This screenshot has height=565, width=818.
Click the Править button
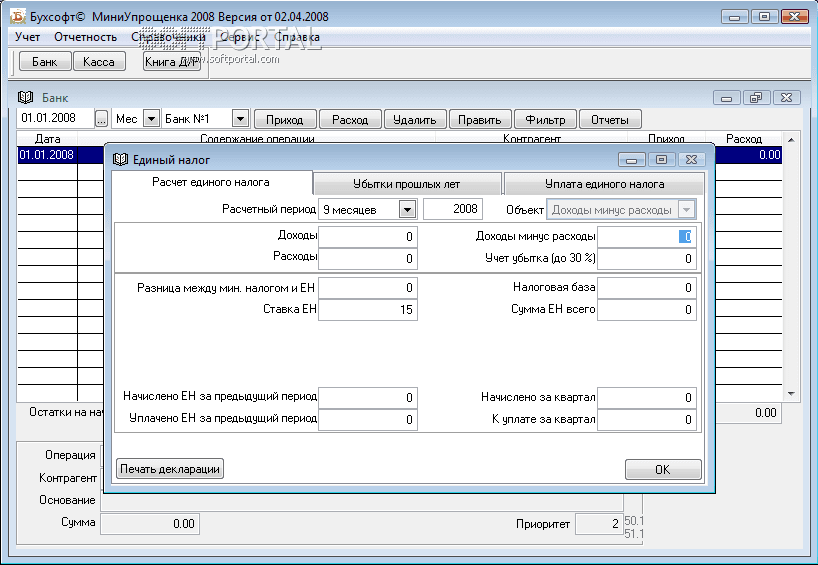pyautogui.click(x=480, y=119)
